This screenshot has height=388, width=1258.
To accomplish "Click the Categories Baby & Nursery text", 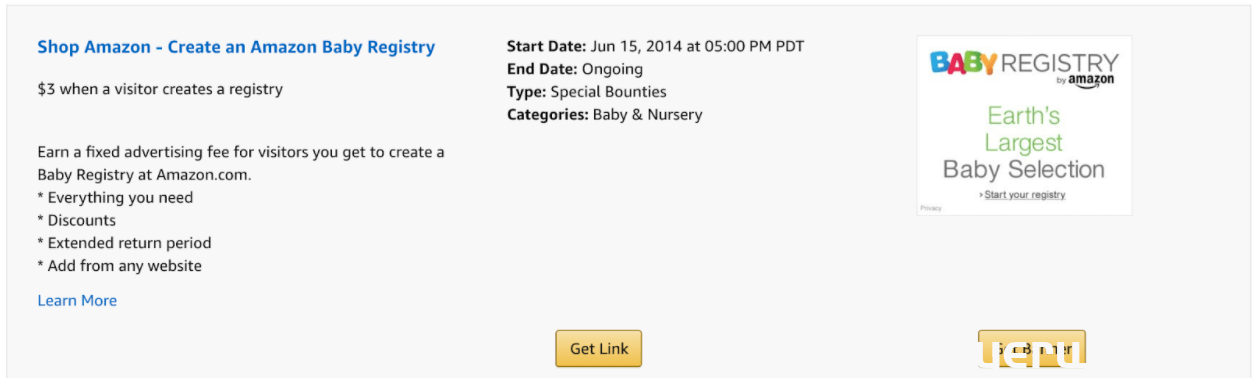I will [605, 115].
